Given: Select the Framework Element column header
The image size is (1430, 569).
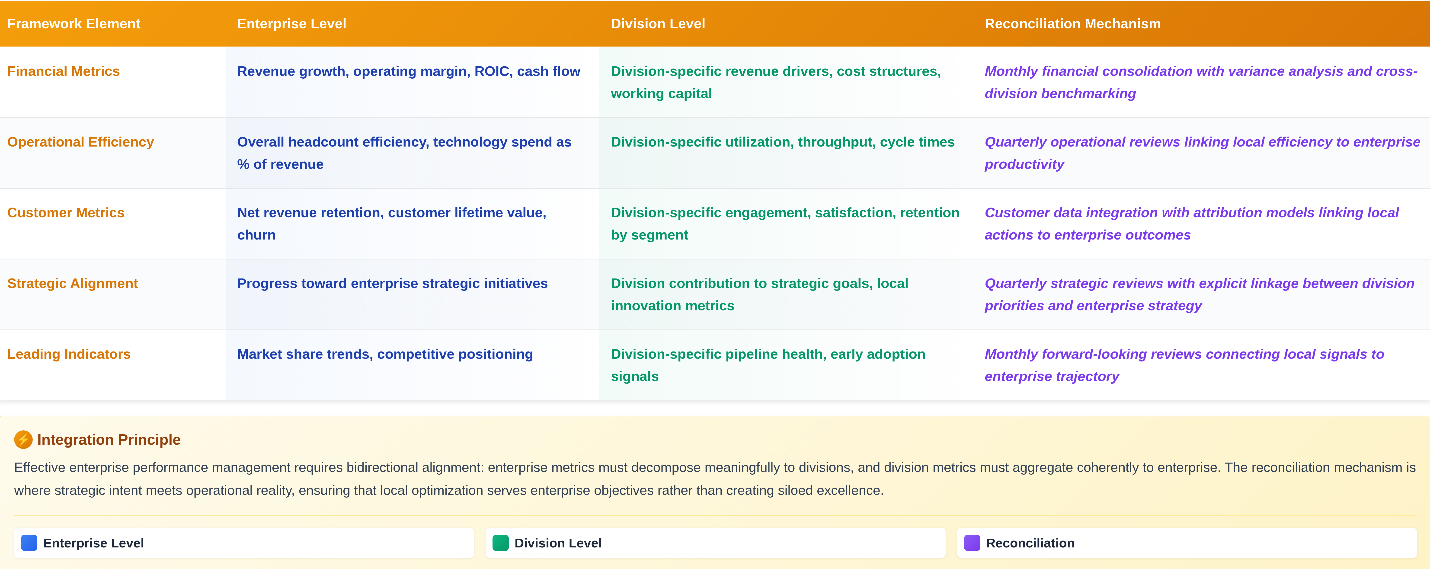Looking at the screenshot, I should click(74, 23).
